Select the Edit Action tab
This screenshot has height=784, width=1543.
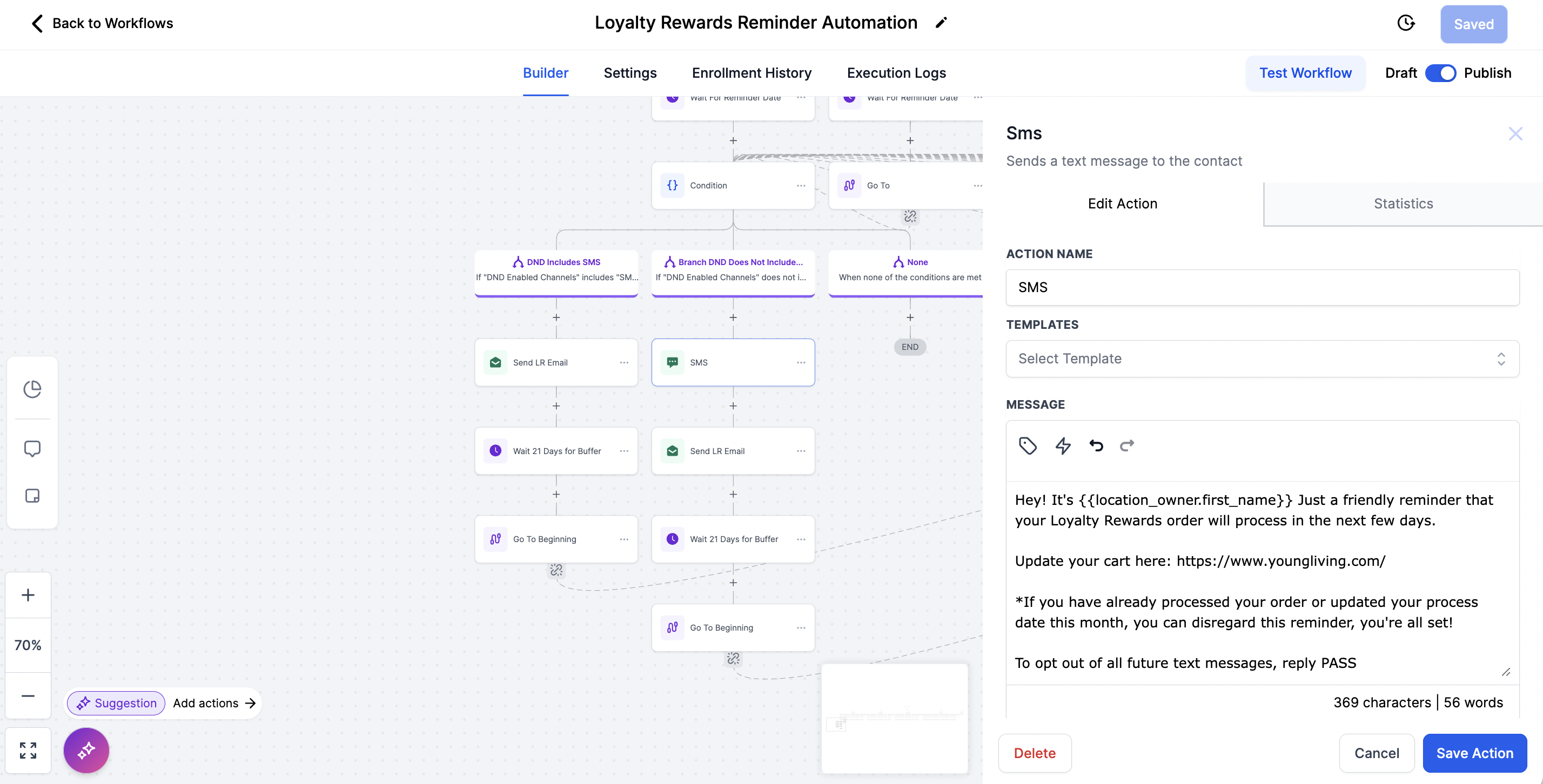click(x=1123, y=204)
